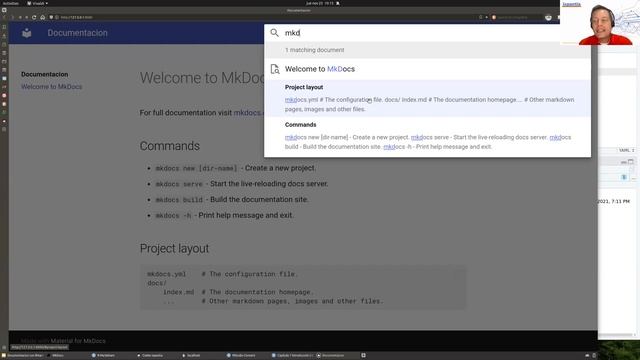The height and width of the screenshot is (360, 640).
Task: Click the document icon beside the "Welcome to MkDocs" result
Action: pyautogui.click(x=275, y=69)
